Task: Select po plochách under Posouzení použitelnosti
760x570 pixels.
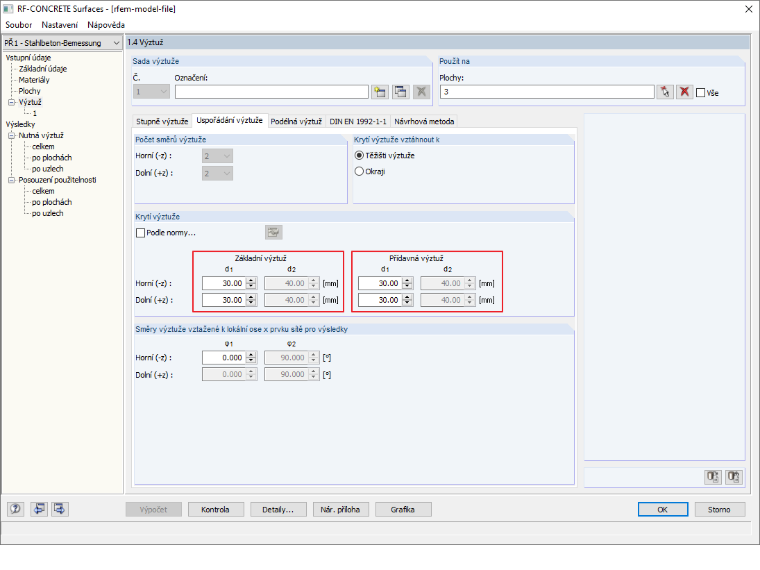Action: click(52, 202)
